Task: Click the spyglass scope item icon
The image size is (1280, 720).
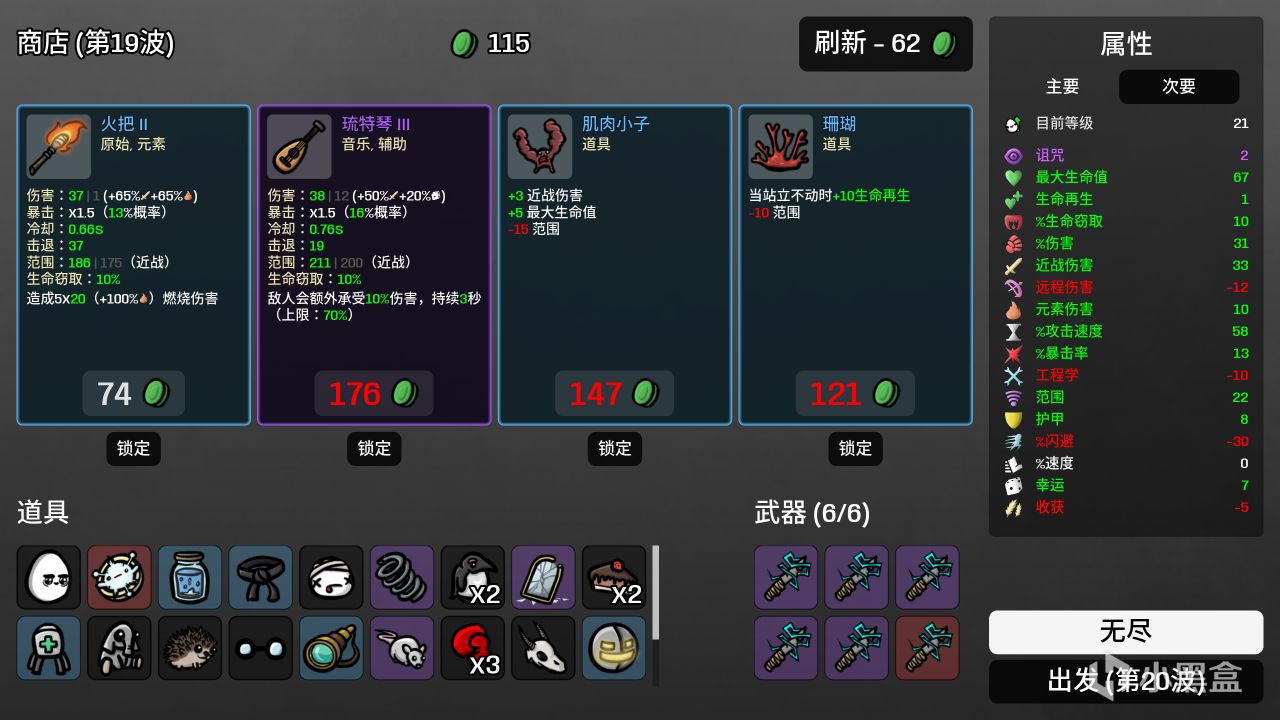Action: [331, 648]
